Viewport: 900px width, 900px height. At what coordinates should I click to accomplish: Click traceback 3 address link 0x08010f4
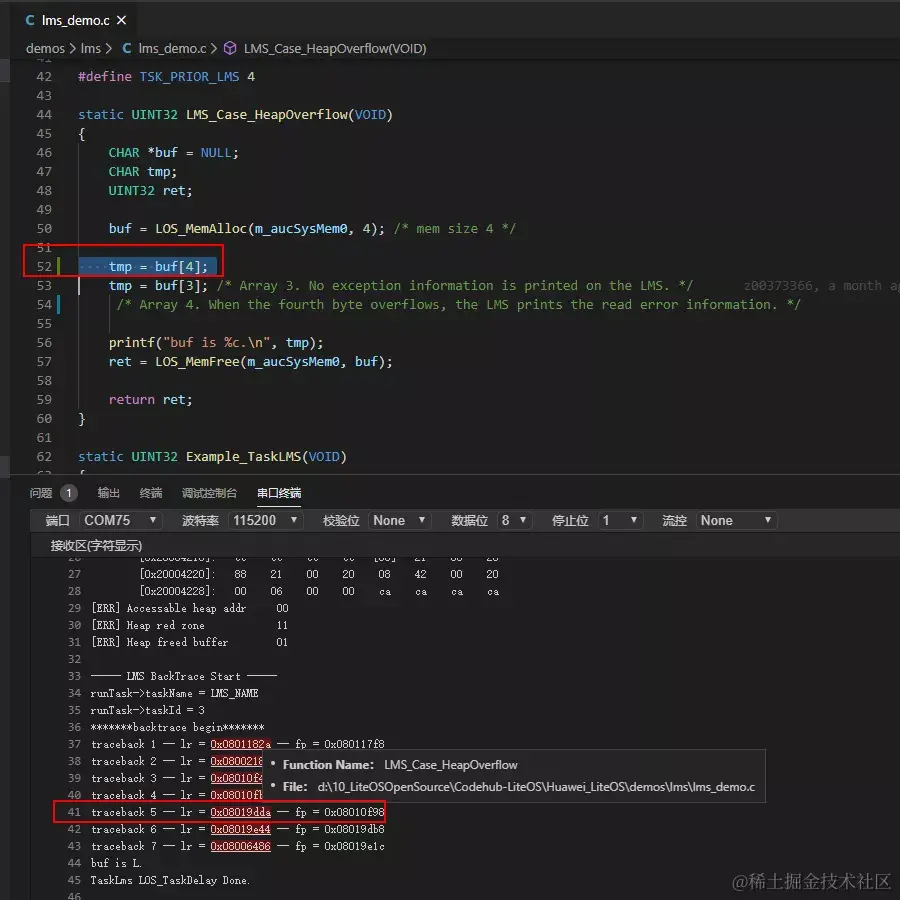pyautogui.click(x=236, y=778)
